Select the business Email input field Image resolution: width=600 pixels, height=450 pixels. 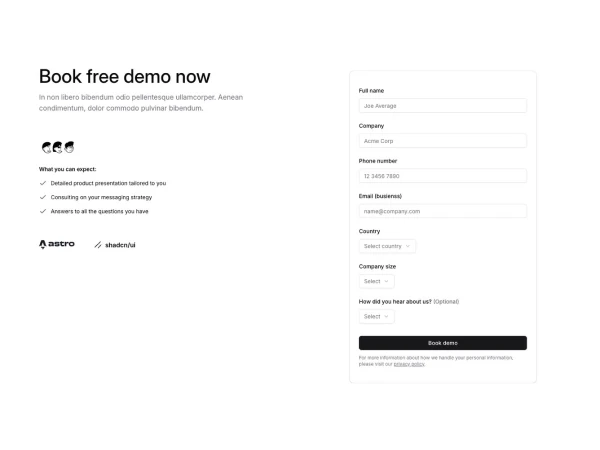coord(443,211)
